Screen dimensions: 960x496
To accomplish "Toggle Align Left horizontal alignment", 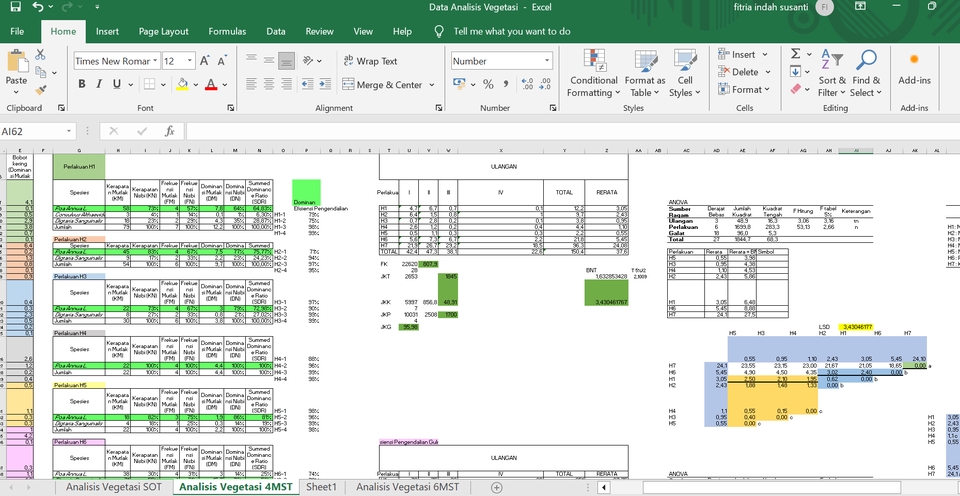I will (252, 85).
